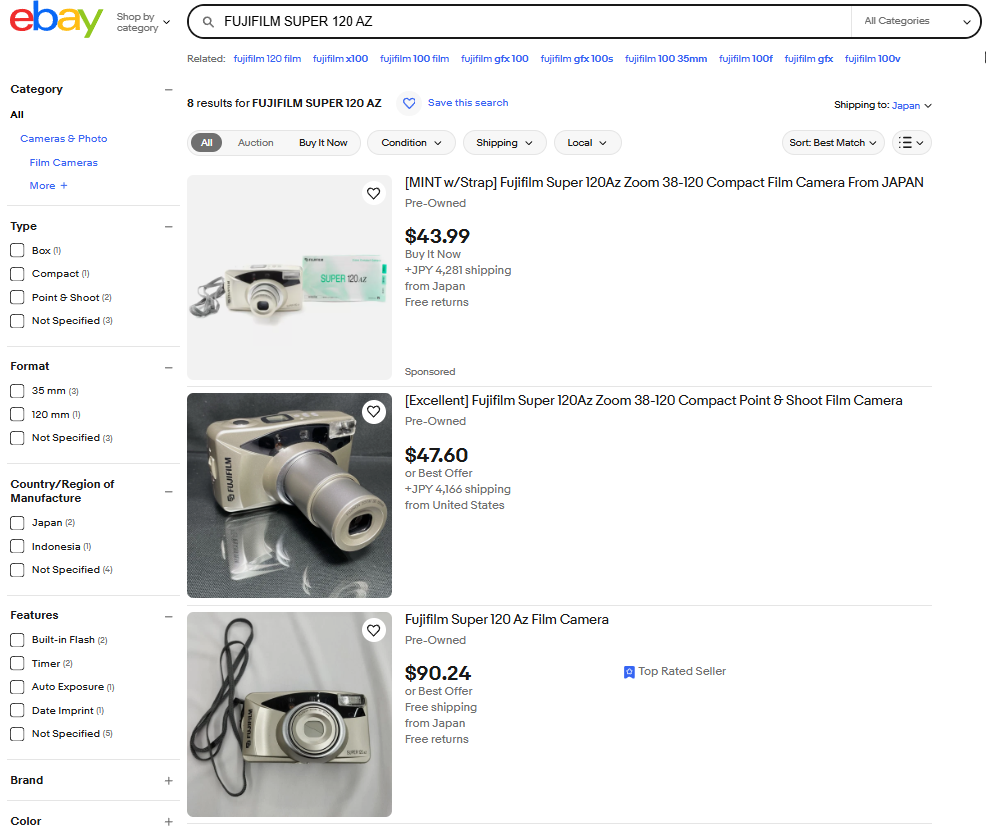The image size is (986, 827).
Task: Click the related search fujifilm 100 35mm
Action: 666,58
